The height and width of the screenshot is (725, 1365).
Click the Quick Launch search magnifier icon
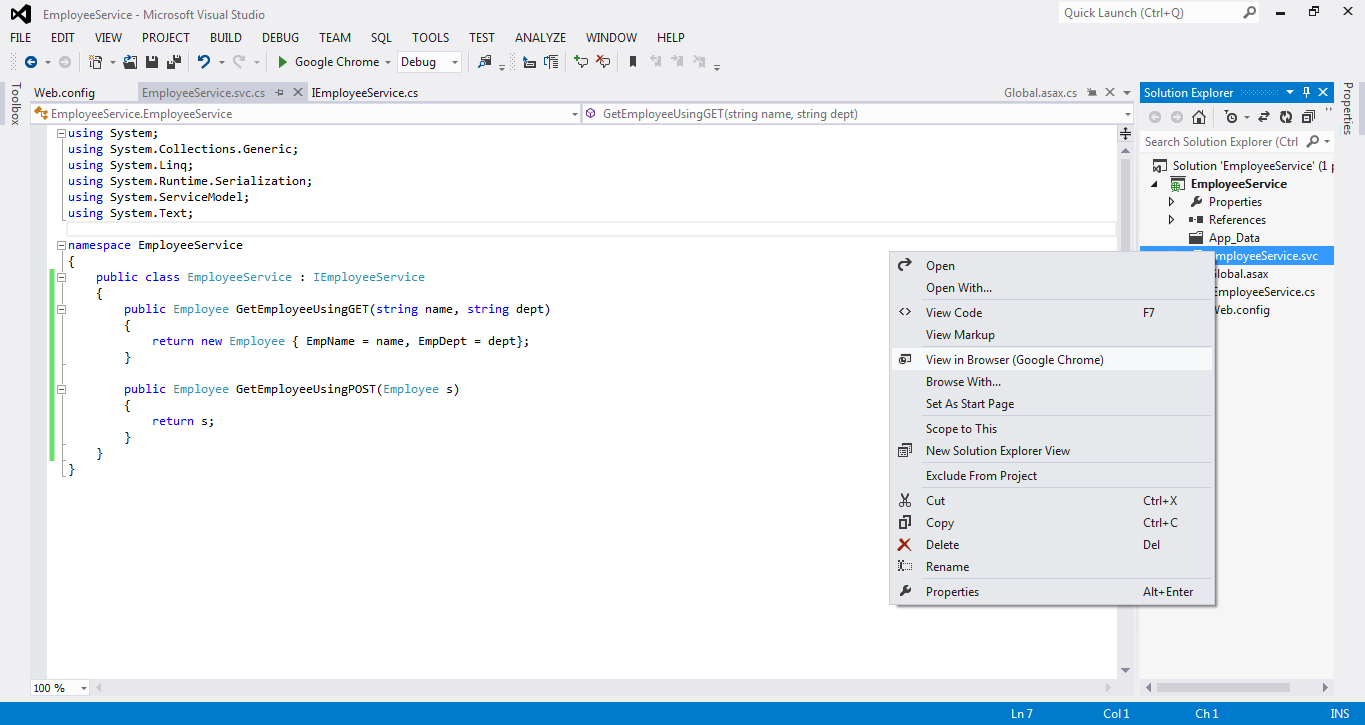pyautogui.click(x=1250, y=13)
